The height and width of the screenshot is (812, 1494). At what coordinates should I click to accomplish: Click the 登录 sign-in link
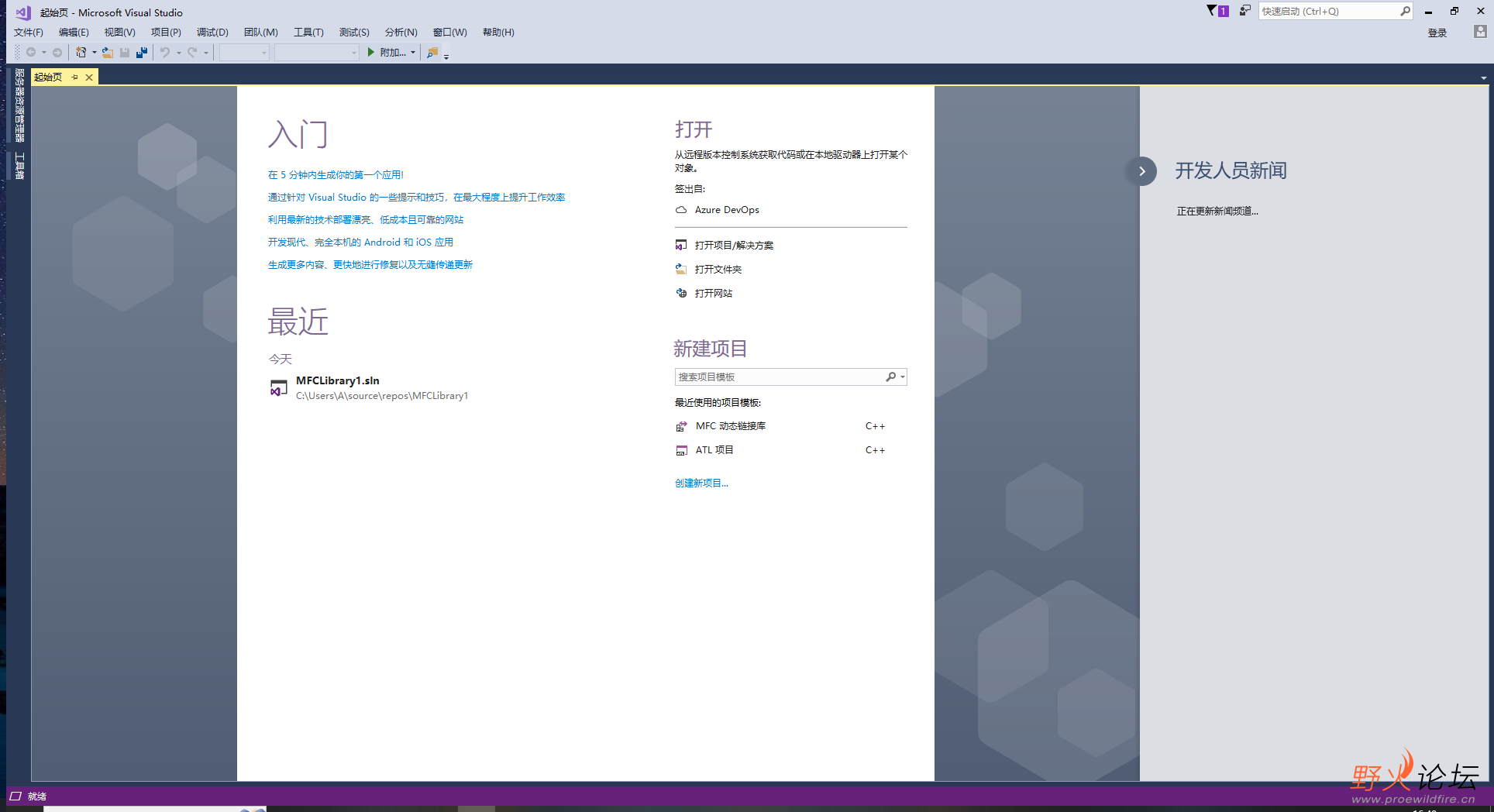coord(1437,33)
